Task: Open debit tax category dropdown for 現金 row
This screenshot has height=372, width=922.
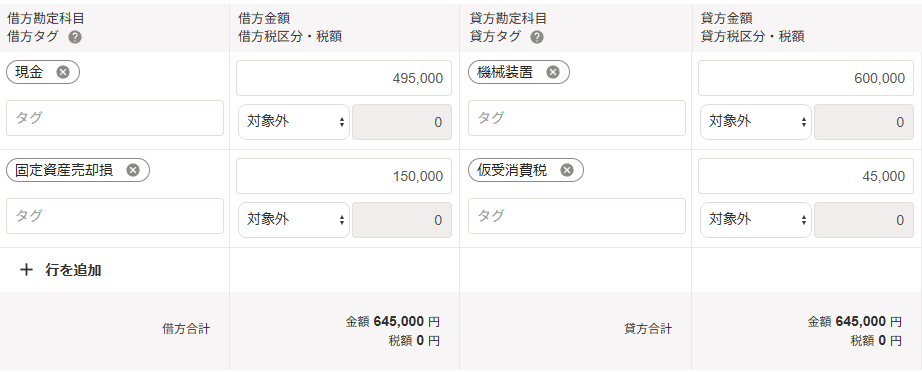Action: click(x=293, y=122)
